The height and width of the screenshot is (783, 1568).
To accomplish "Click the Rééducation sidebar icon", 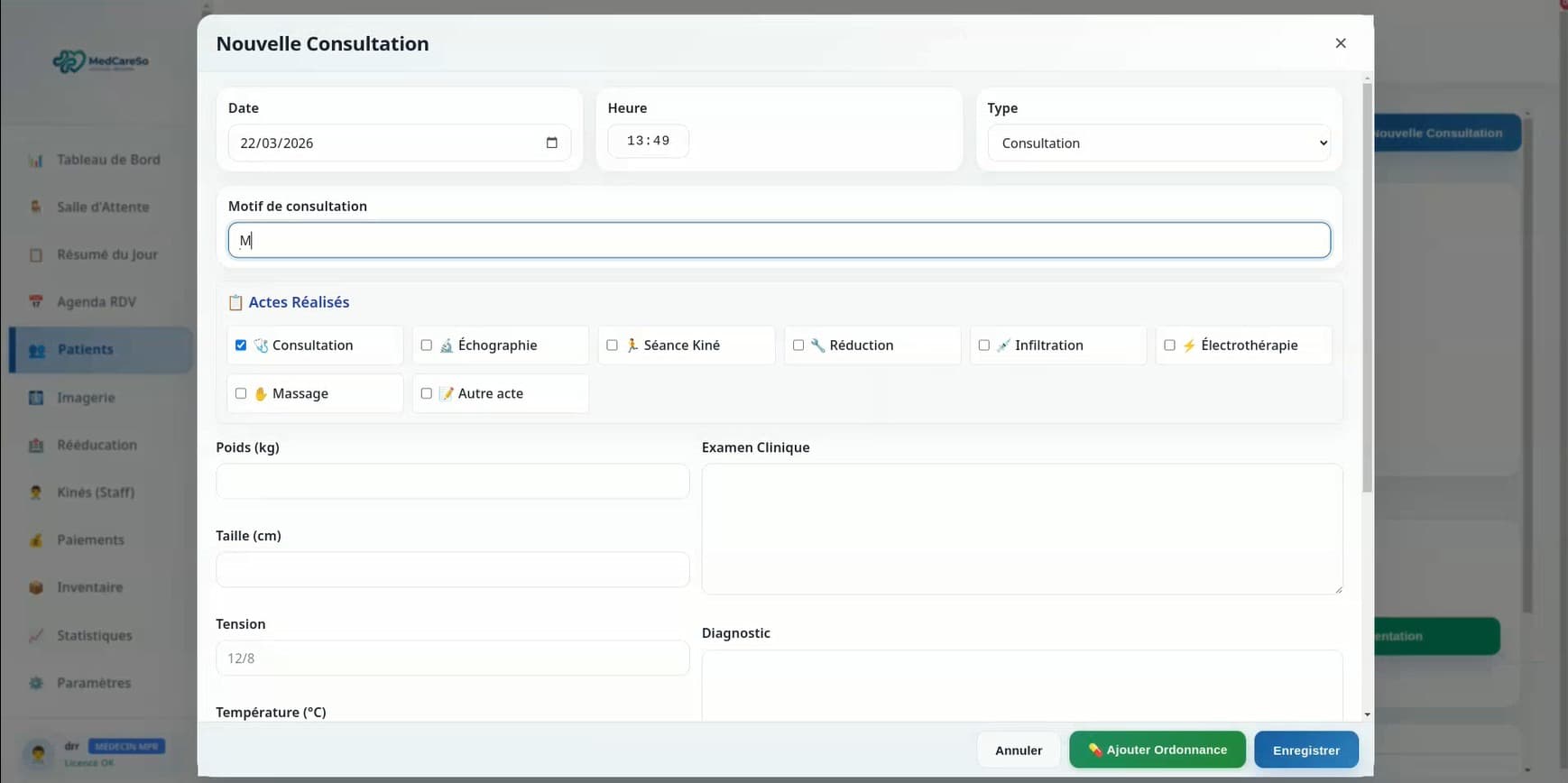I will [x=36, y=445].
